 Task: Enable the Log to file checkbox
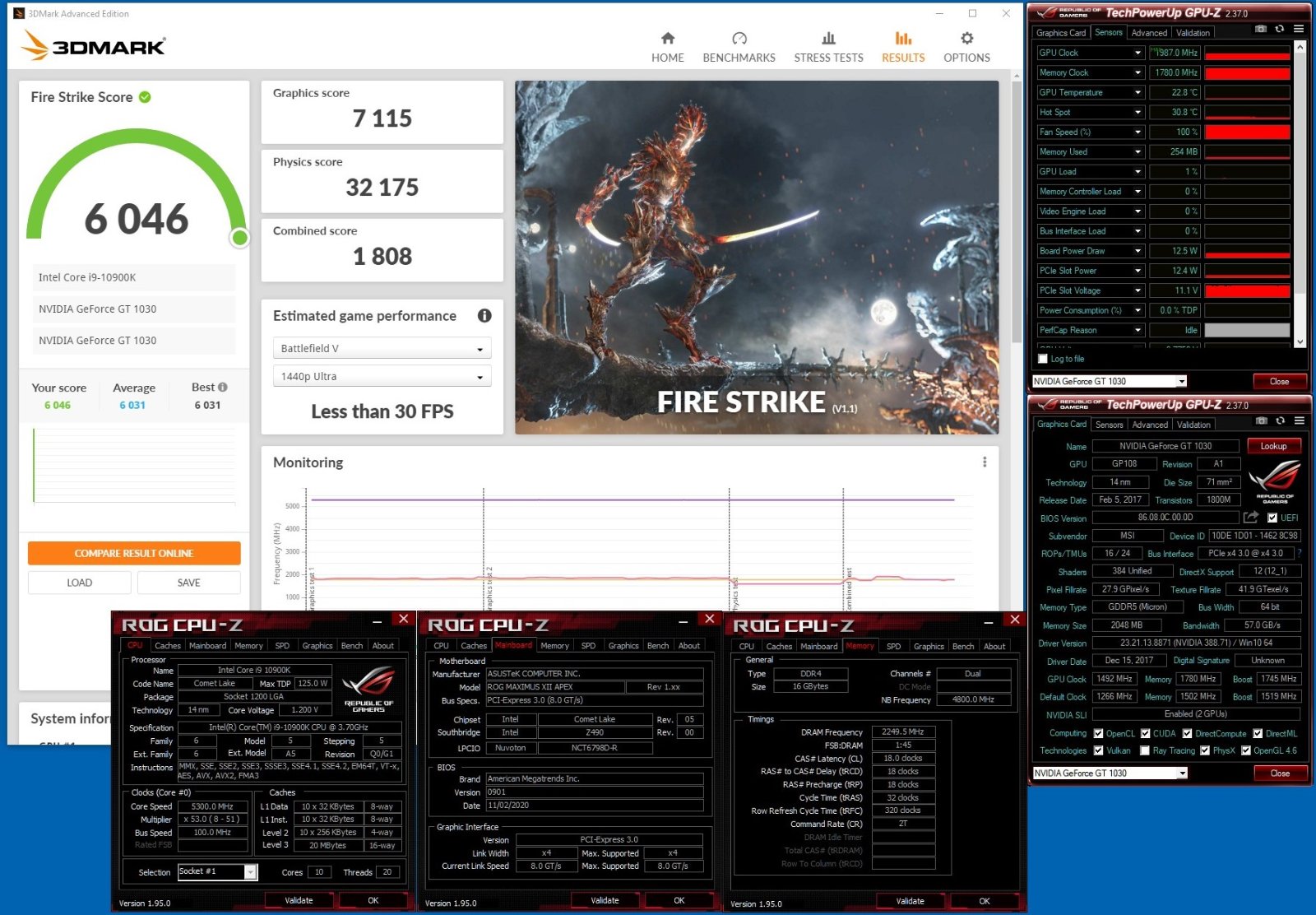tap(1043, 359)
